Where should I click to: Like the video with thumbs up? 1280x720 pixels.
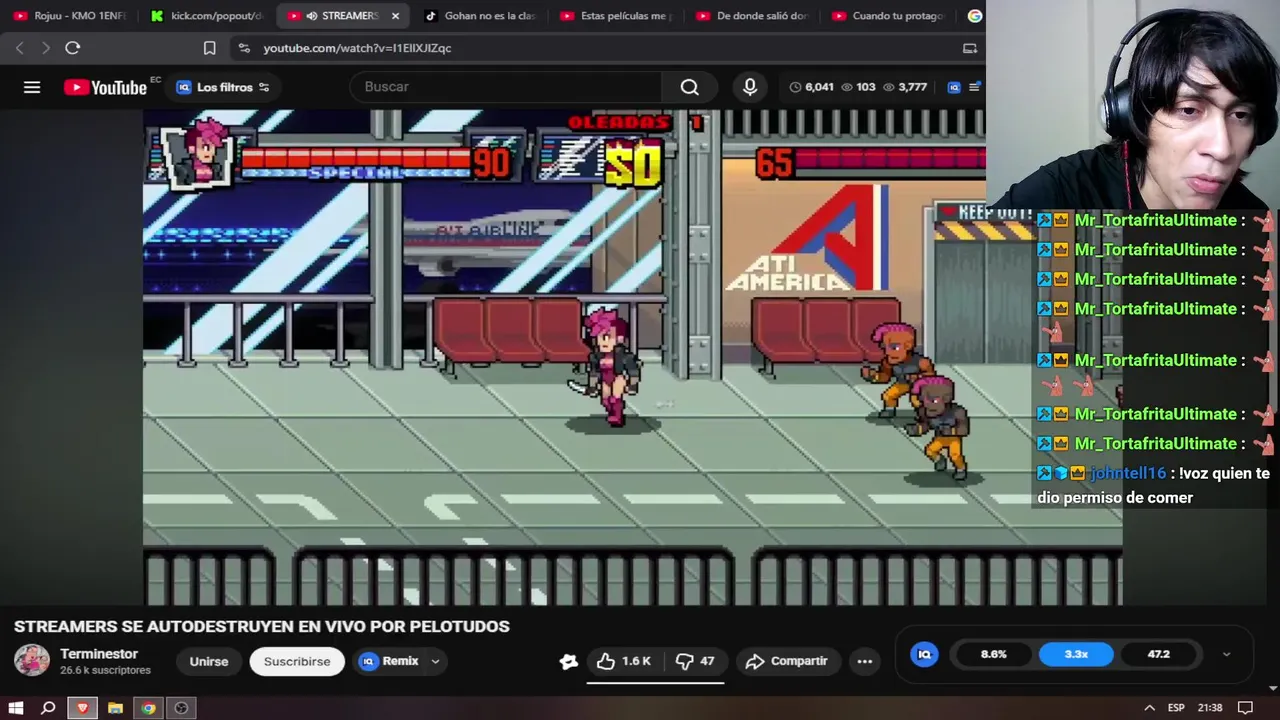pyautogui.click(x=623, y=661)
